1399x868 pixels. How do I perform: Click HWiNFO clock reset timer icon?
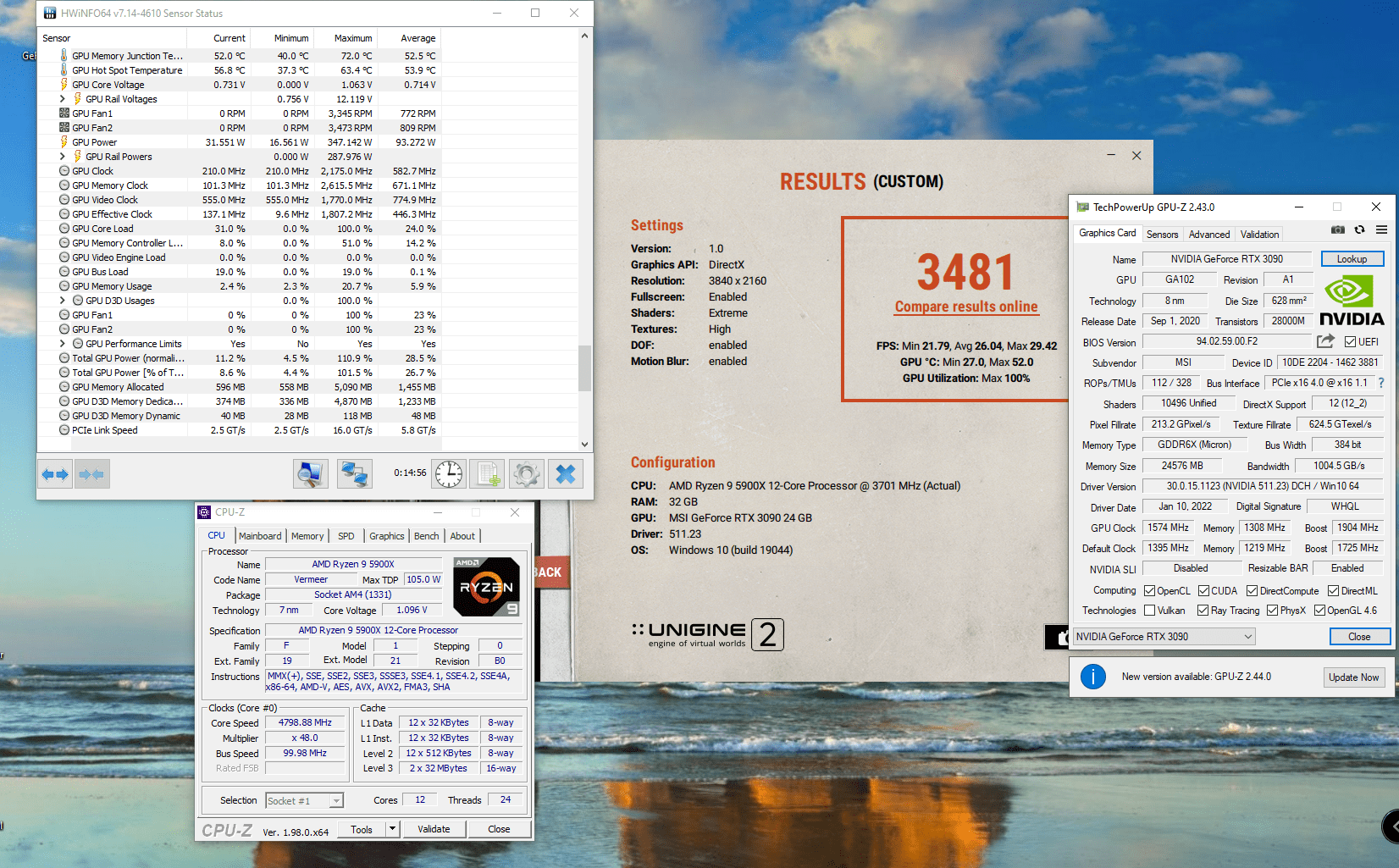pos(449,474)
